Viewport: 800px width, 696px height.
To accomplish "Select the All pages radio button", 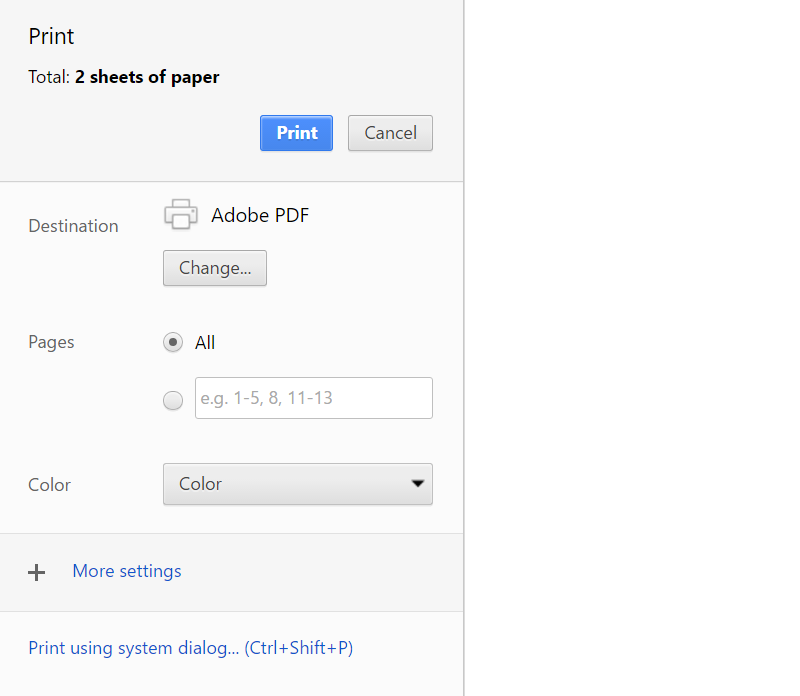I will pos(172,342).
